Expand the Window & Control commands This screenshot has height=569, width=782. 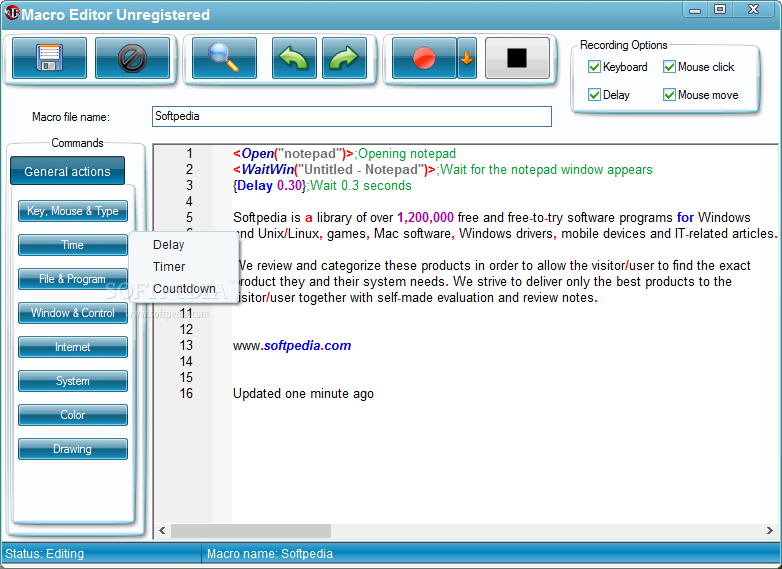pyautogui.click(x=73, y=313)
